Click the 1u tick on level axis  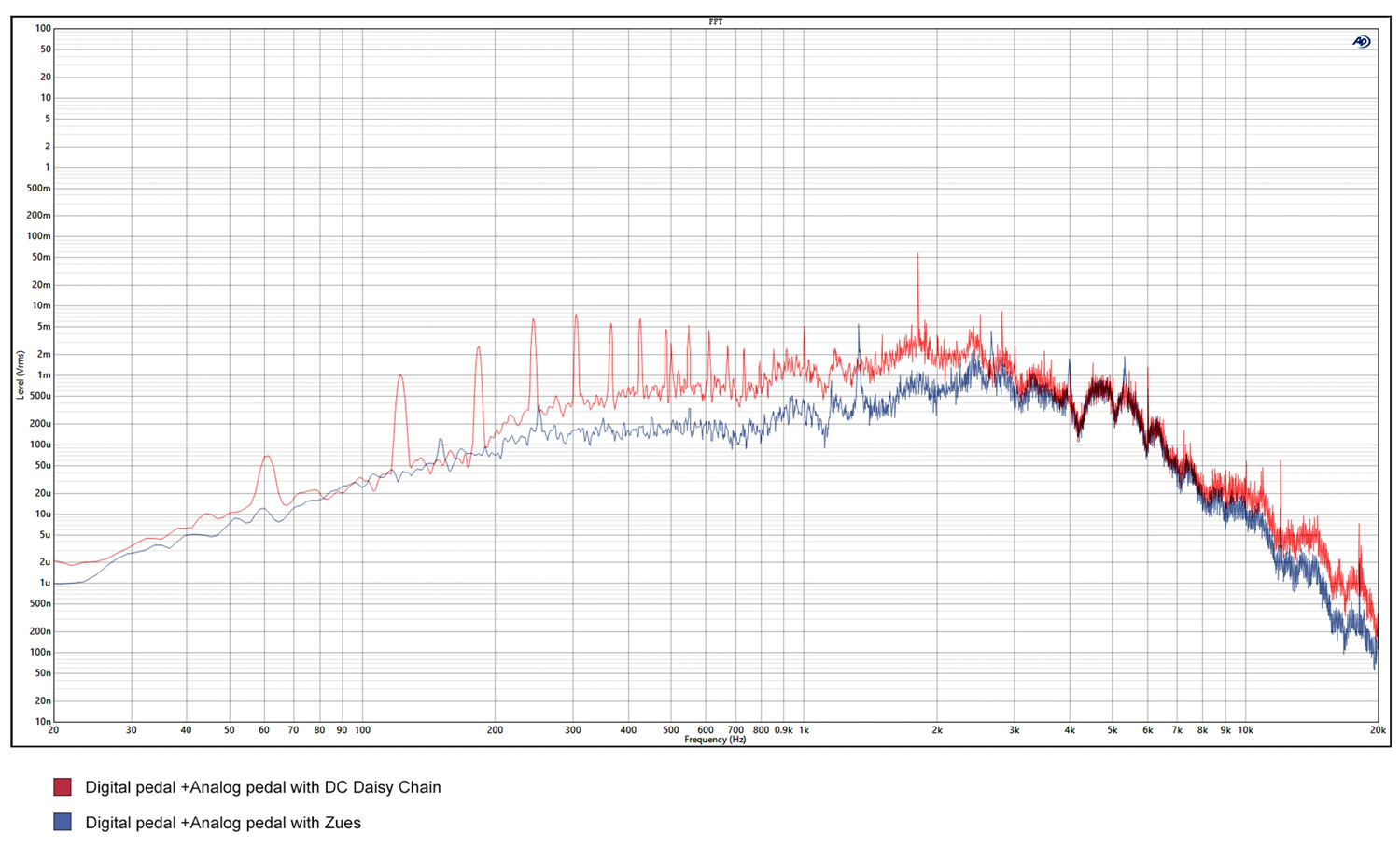tap(45, 583)
